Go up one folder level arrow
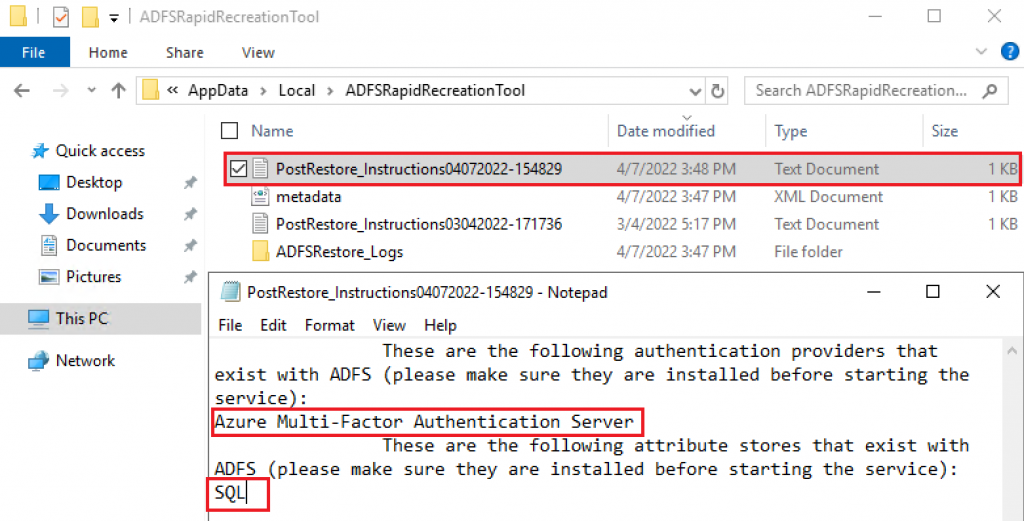This screenshot has width=1024, height=521. (x=118, y=91)
